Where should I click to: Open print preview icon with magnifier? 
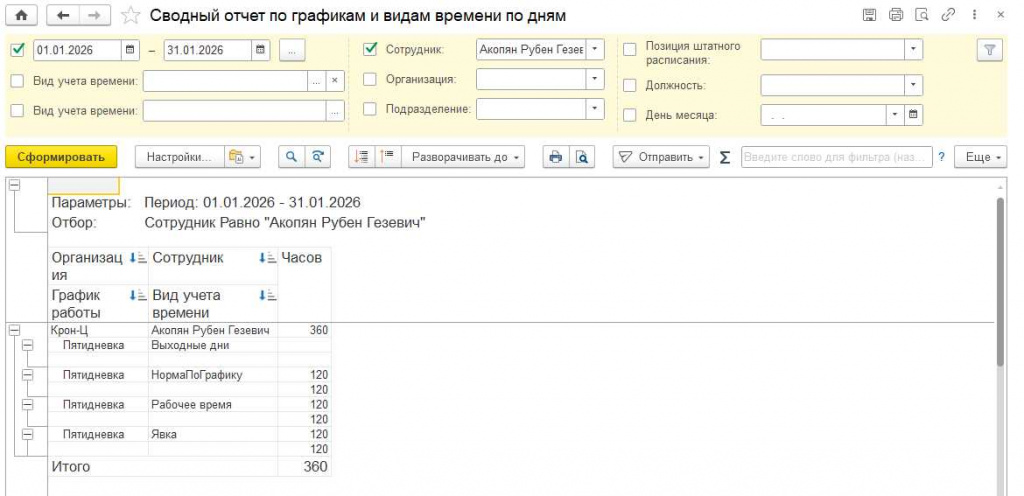click(x=582, y=157)
